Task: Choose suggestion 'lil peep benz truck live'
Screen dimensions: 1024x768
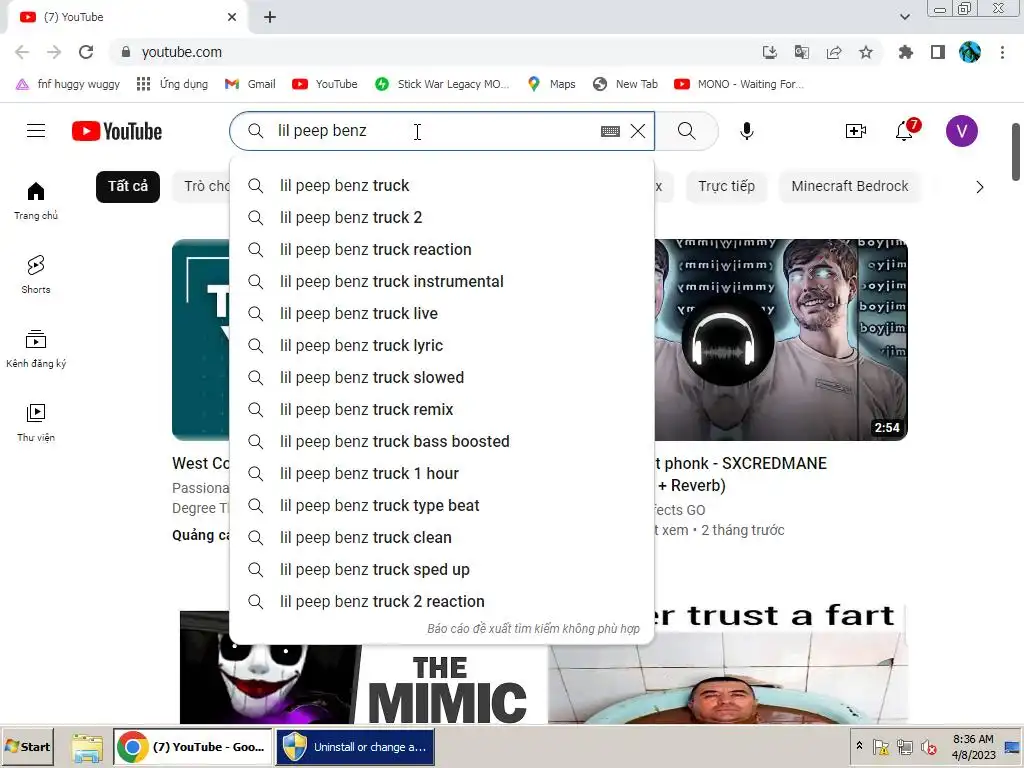Action: [442, 313]
